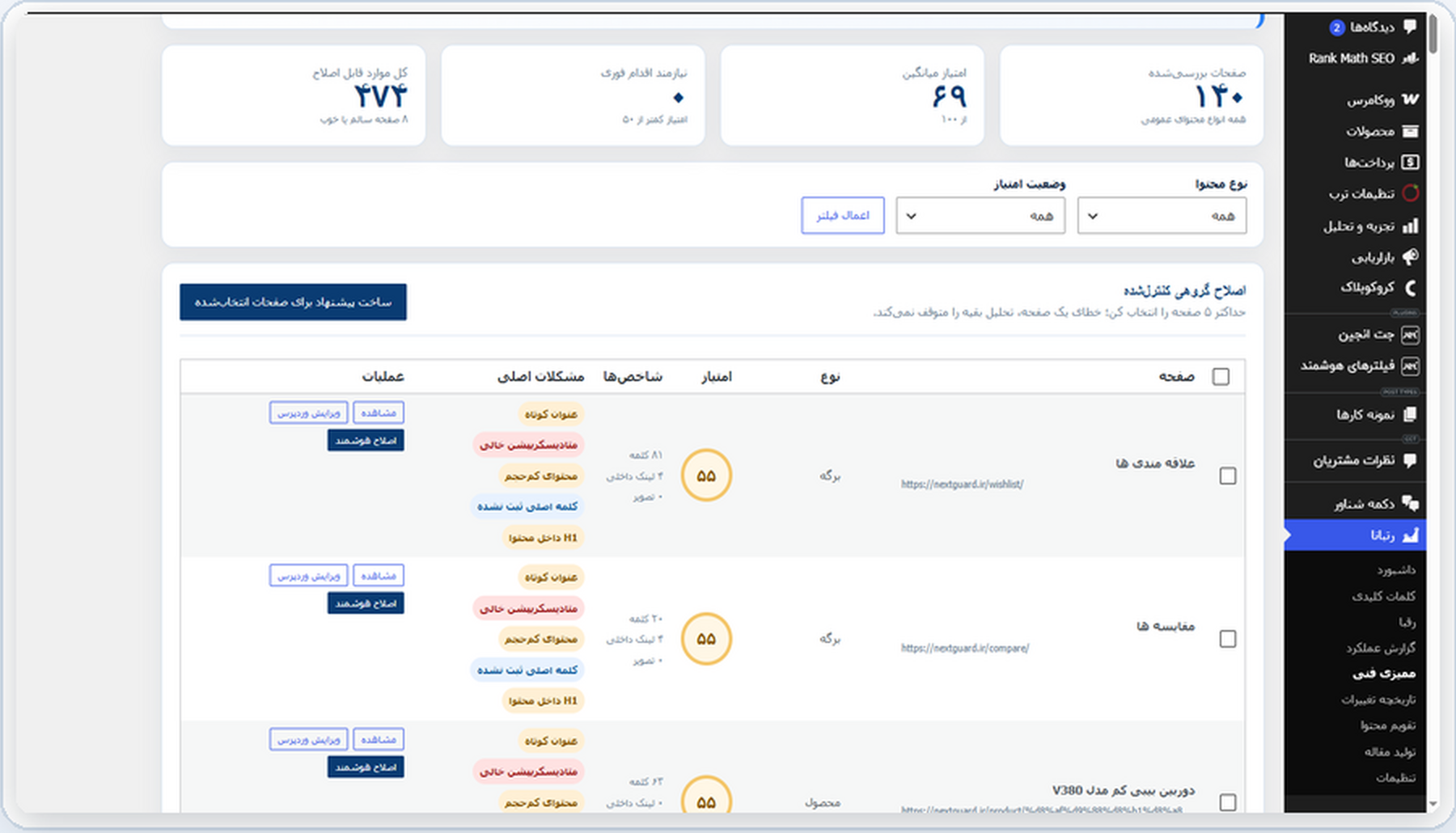Click the تجزیه و تحلیل analytics icon

click(x=1410, y=226)
